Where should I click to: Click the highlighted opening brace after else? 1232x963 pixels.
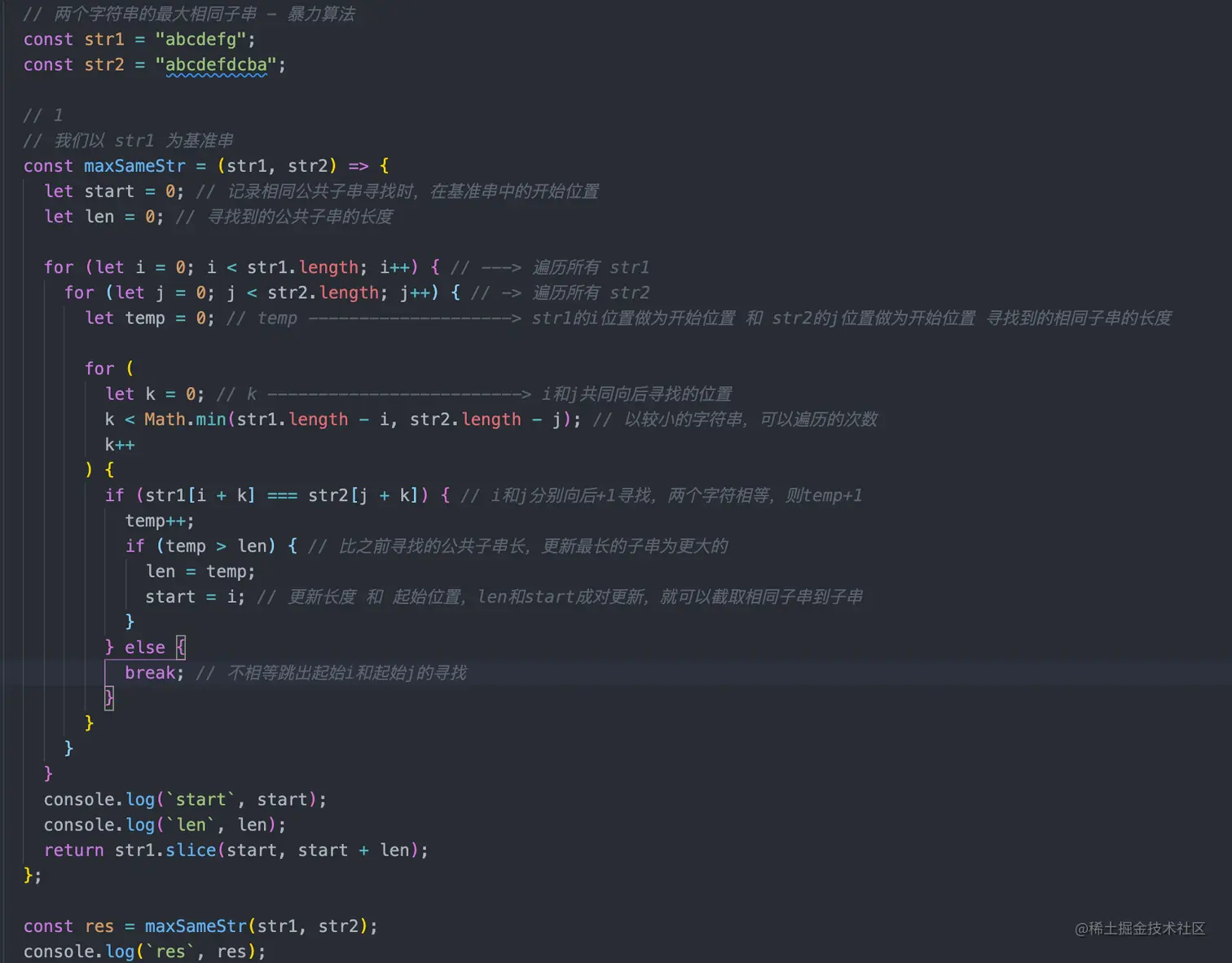[181, 648]
